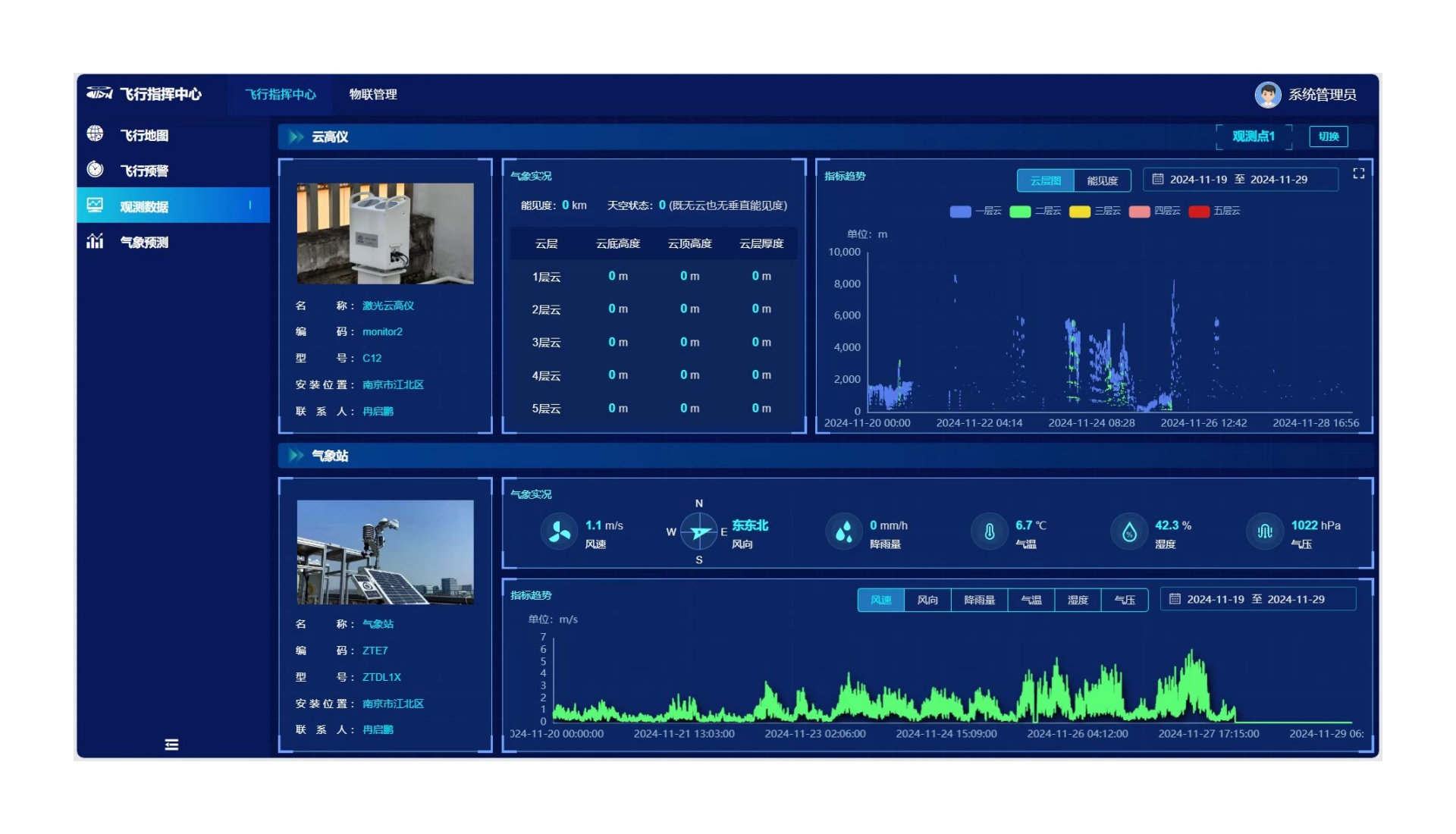Open the 观测点1 station selector
The width and height of the screenshot is (1456, 834).
tap(1253, 136)
